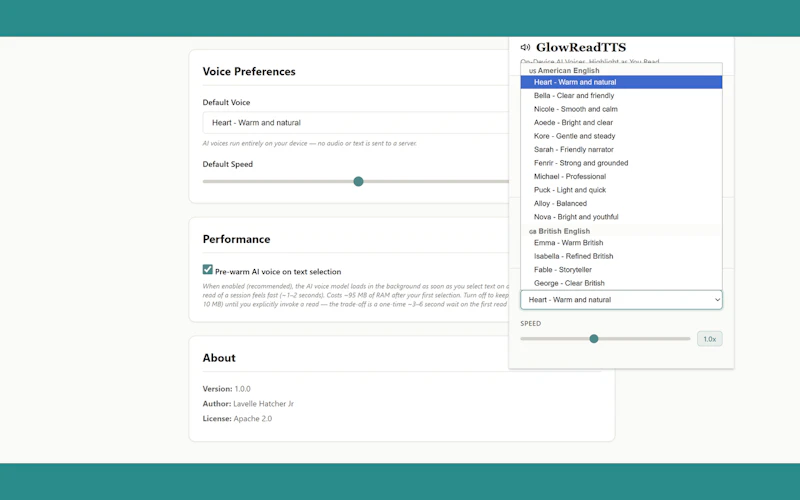
Task: Click the Apache 2.0 license text
Action: coord(253,418)
